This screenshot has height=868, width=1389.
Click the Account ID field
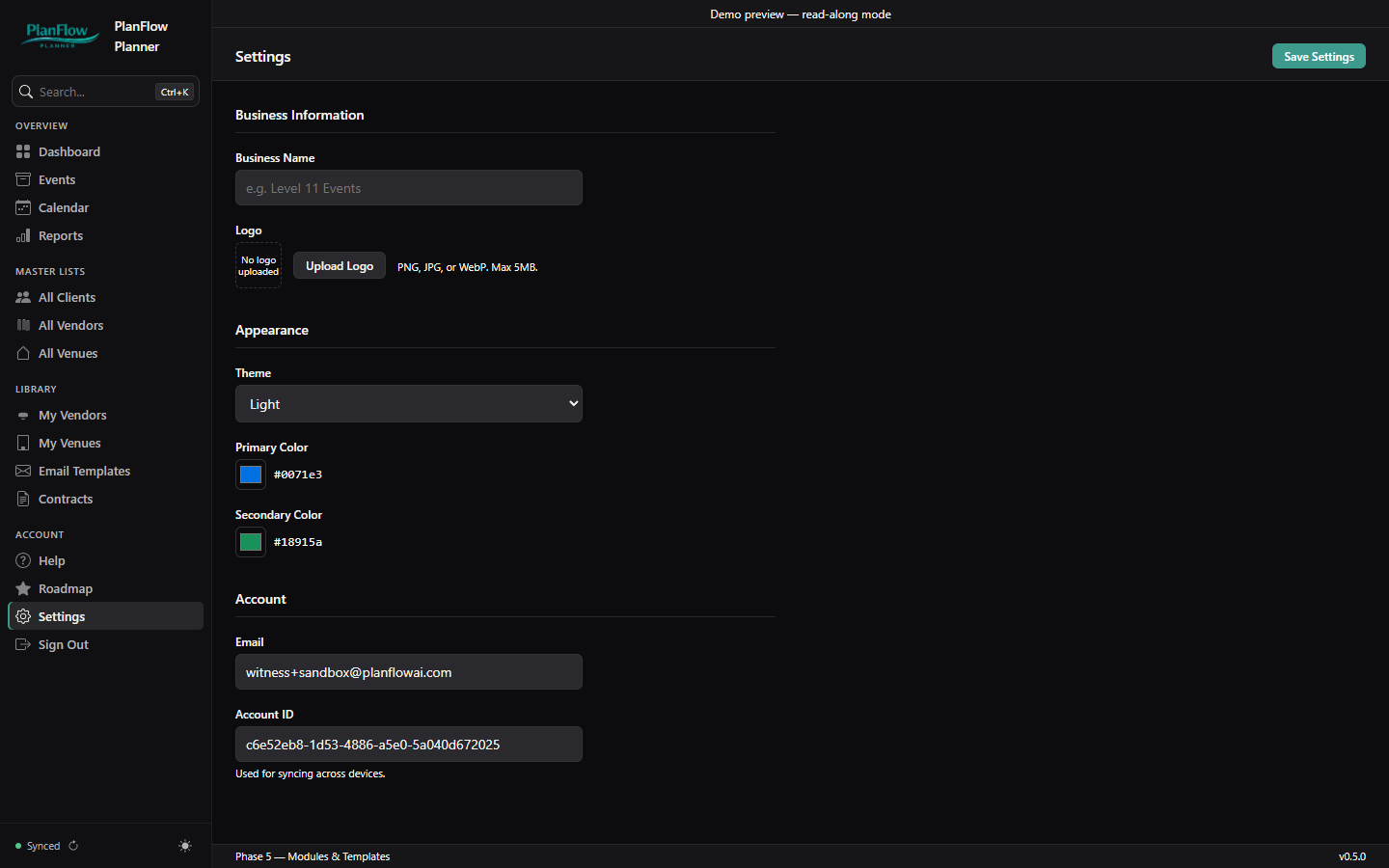click(409, 745)
